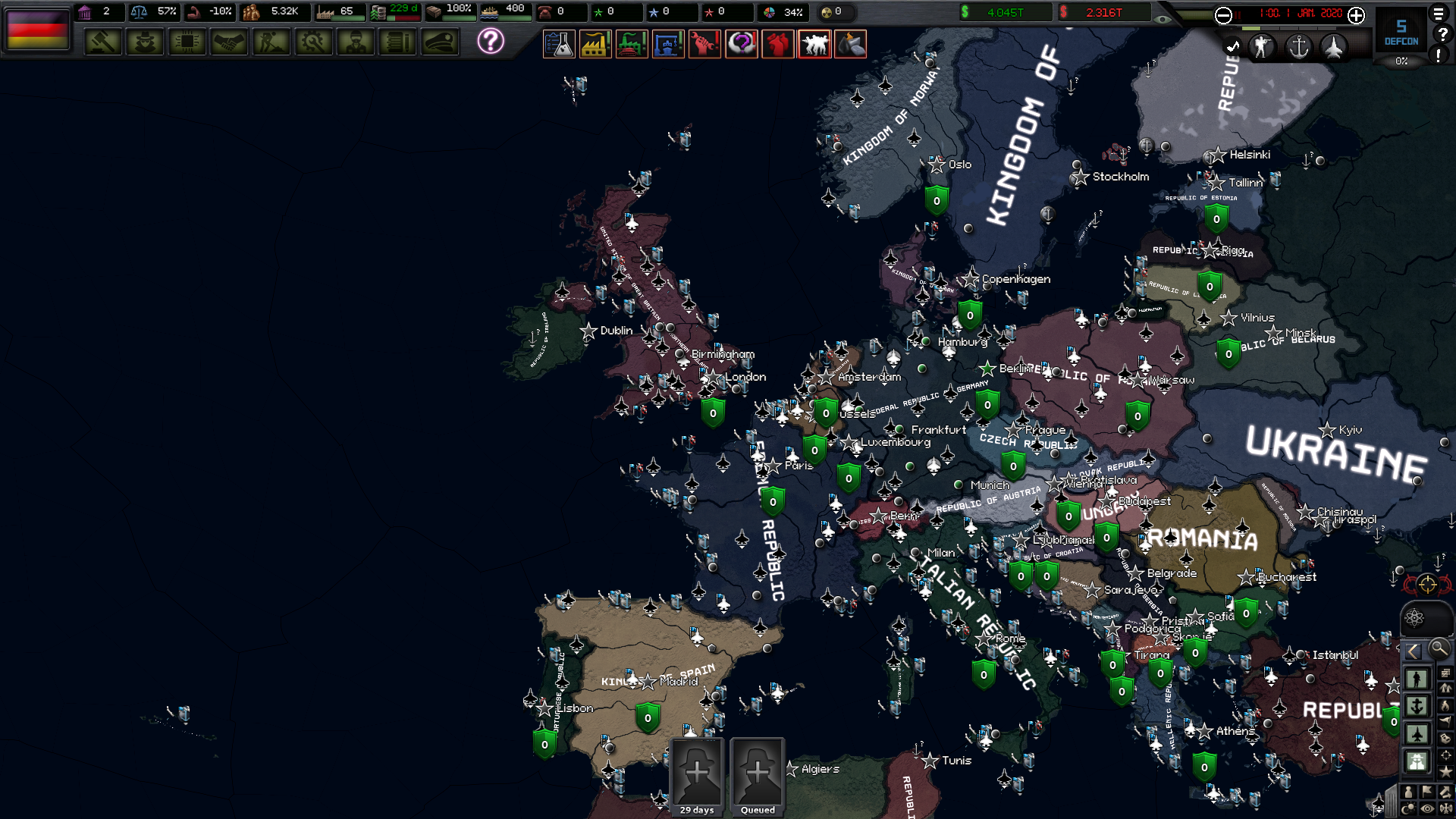The image size is (1456, 819).
Task: Click the coal and ingot resource alert
Action: pyautogui.click(x=850, y=44)
